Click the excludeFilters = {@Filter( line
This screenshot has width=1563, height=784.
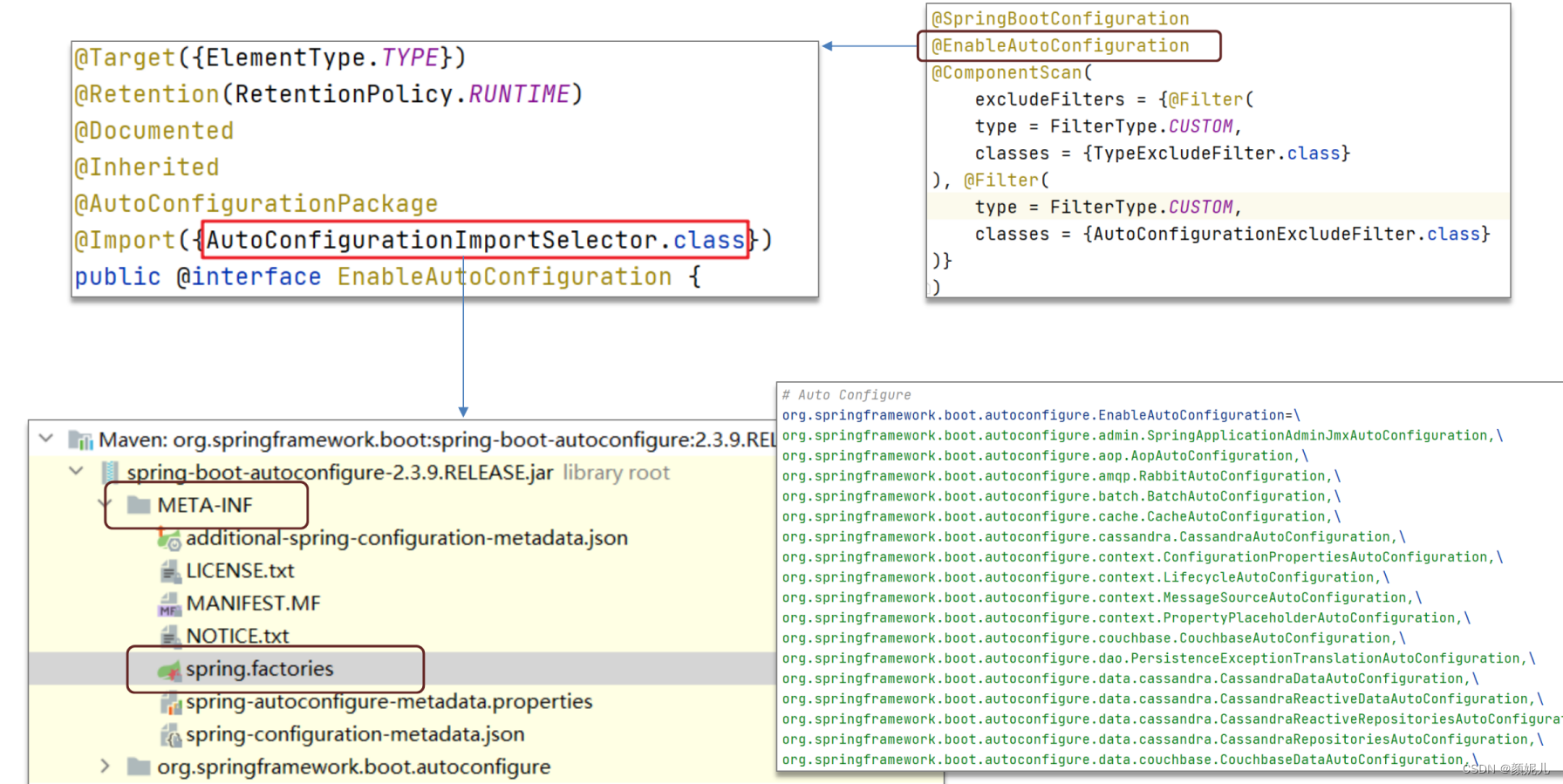click(x=1114, y=99)
